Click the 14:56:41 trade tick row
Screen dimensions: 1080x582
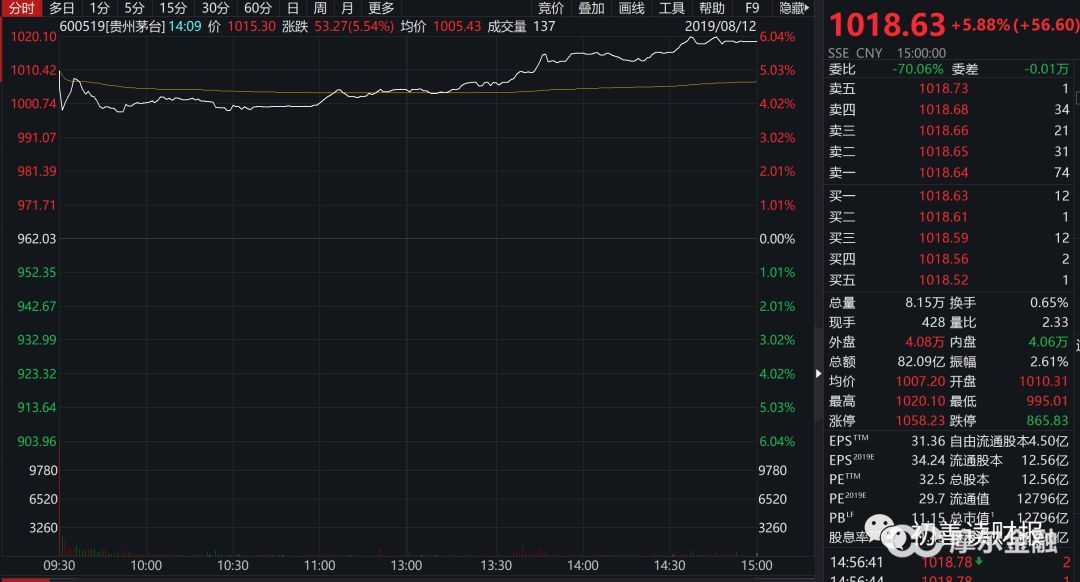951,562
